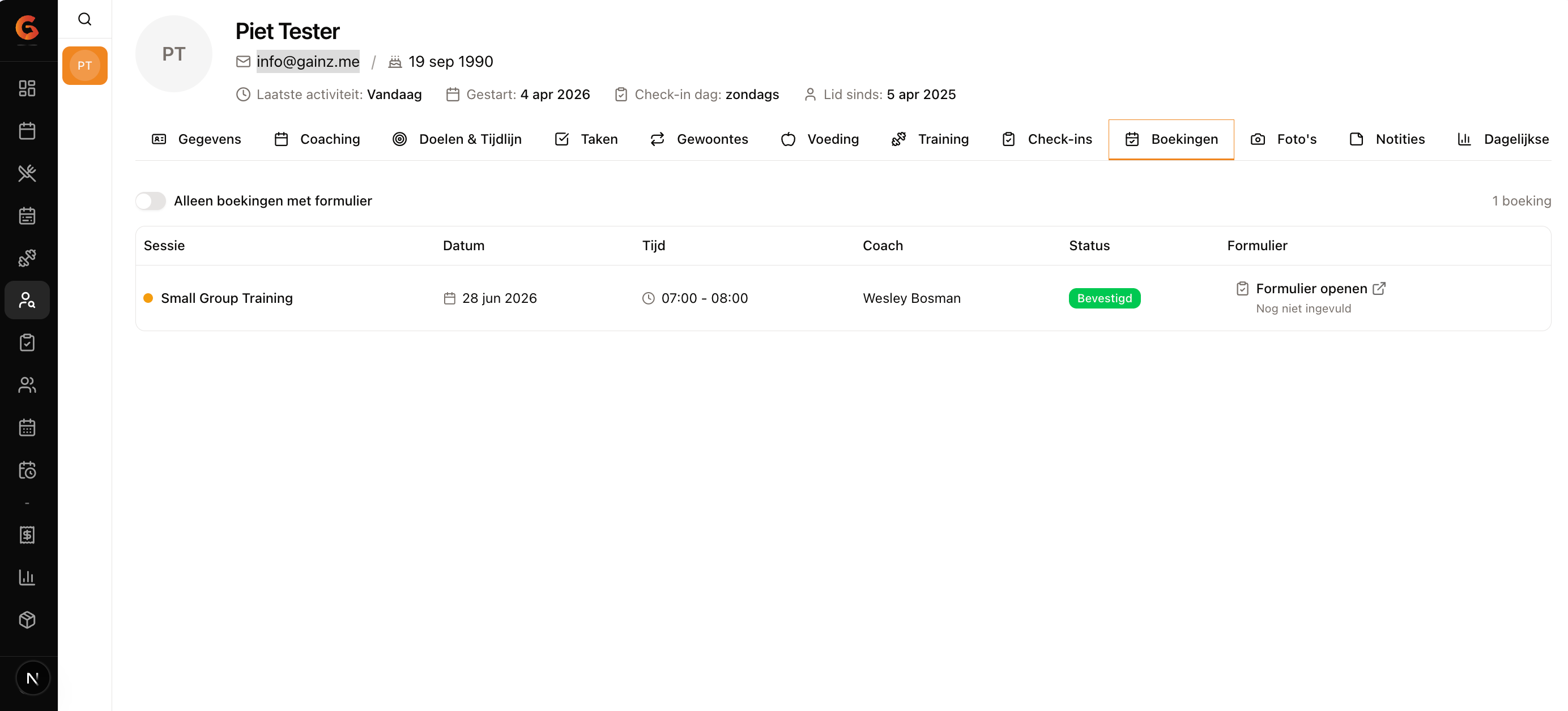
Task: Toggle Alleen boekingen met formulier switch
Action: pos(150,201)
